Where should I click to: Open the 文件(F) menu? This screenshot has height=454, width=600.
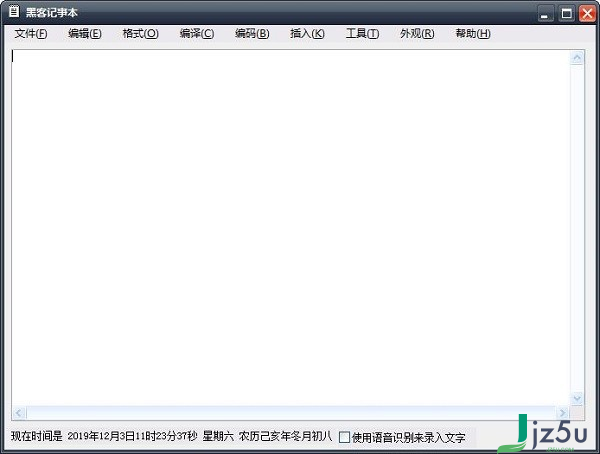[31, 34]
